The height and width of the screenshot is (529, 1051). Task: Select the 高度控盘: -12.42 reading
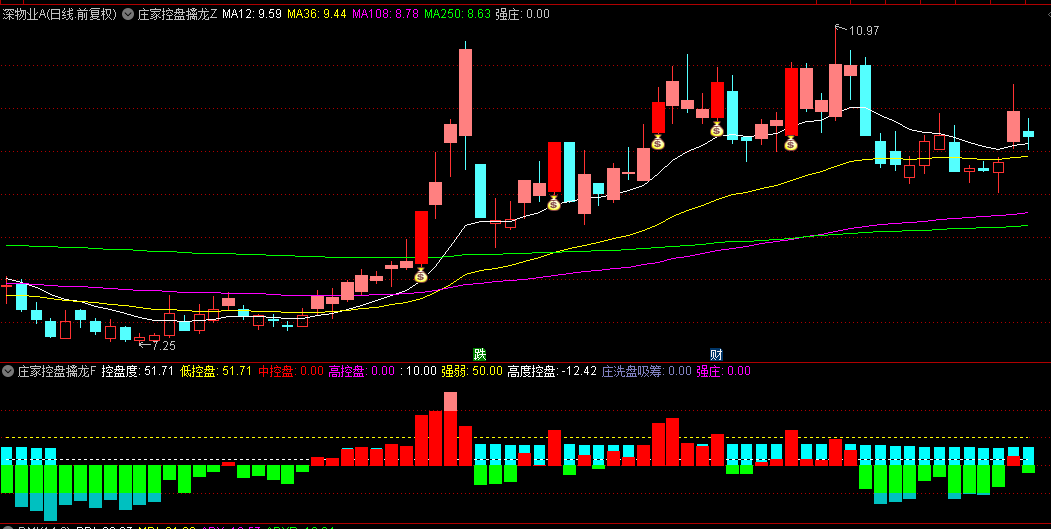(552, 371)
